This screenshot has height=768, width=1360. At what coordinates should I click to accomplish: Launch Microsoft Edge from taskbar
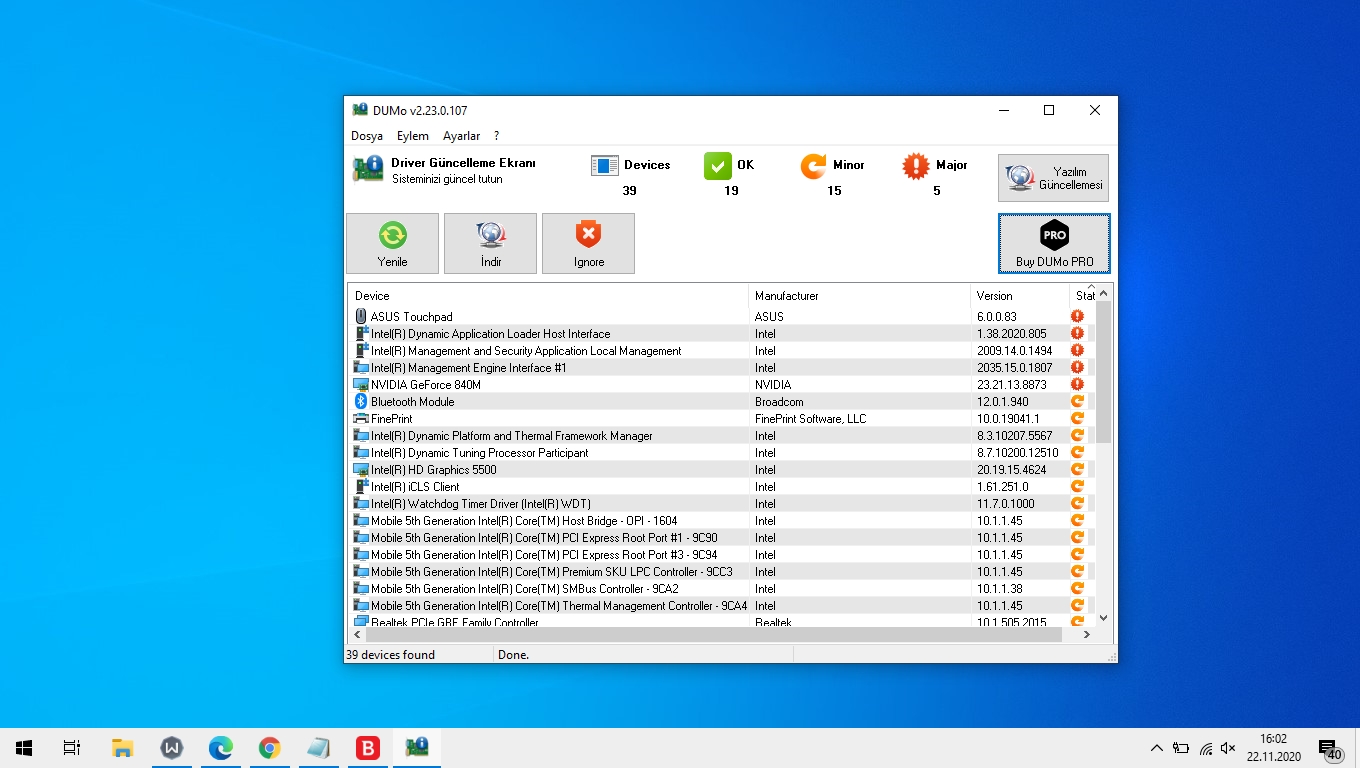point(220,748)
